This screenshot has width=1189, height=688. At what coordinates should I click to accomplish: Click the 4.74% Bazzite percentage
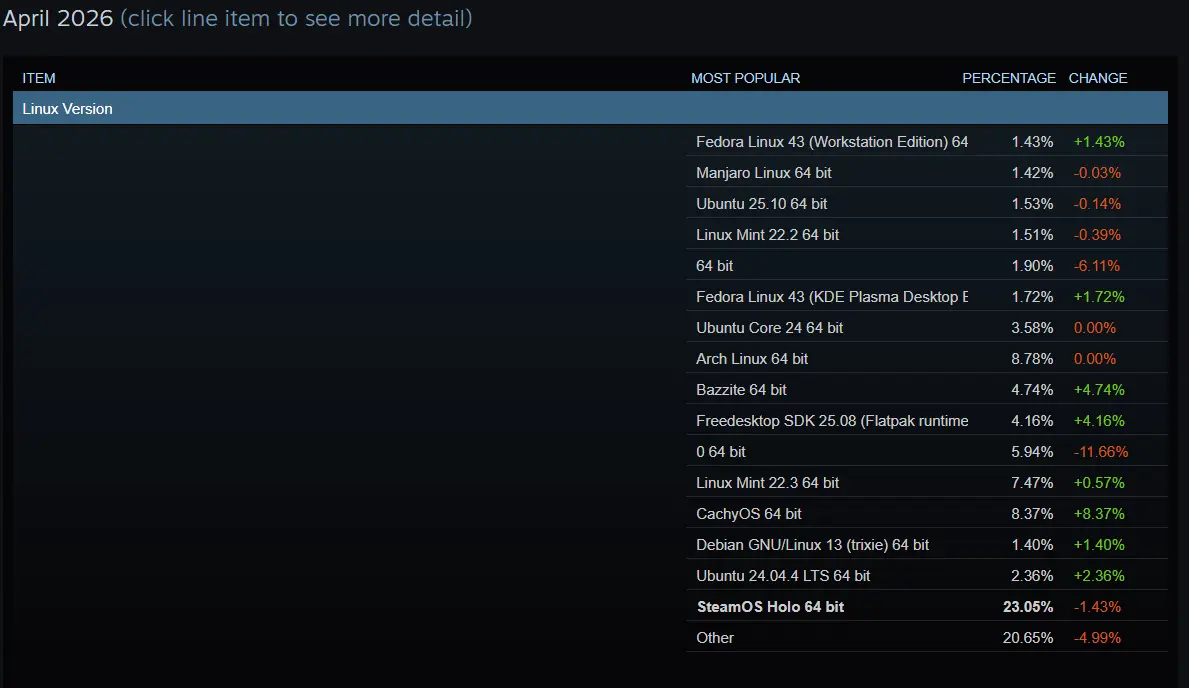[x=1032, y=390]
